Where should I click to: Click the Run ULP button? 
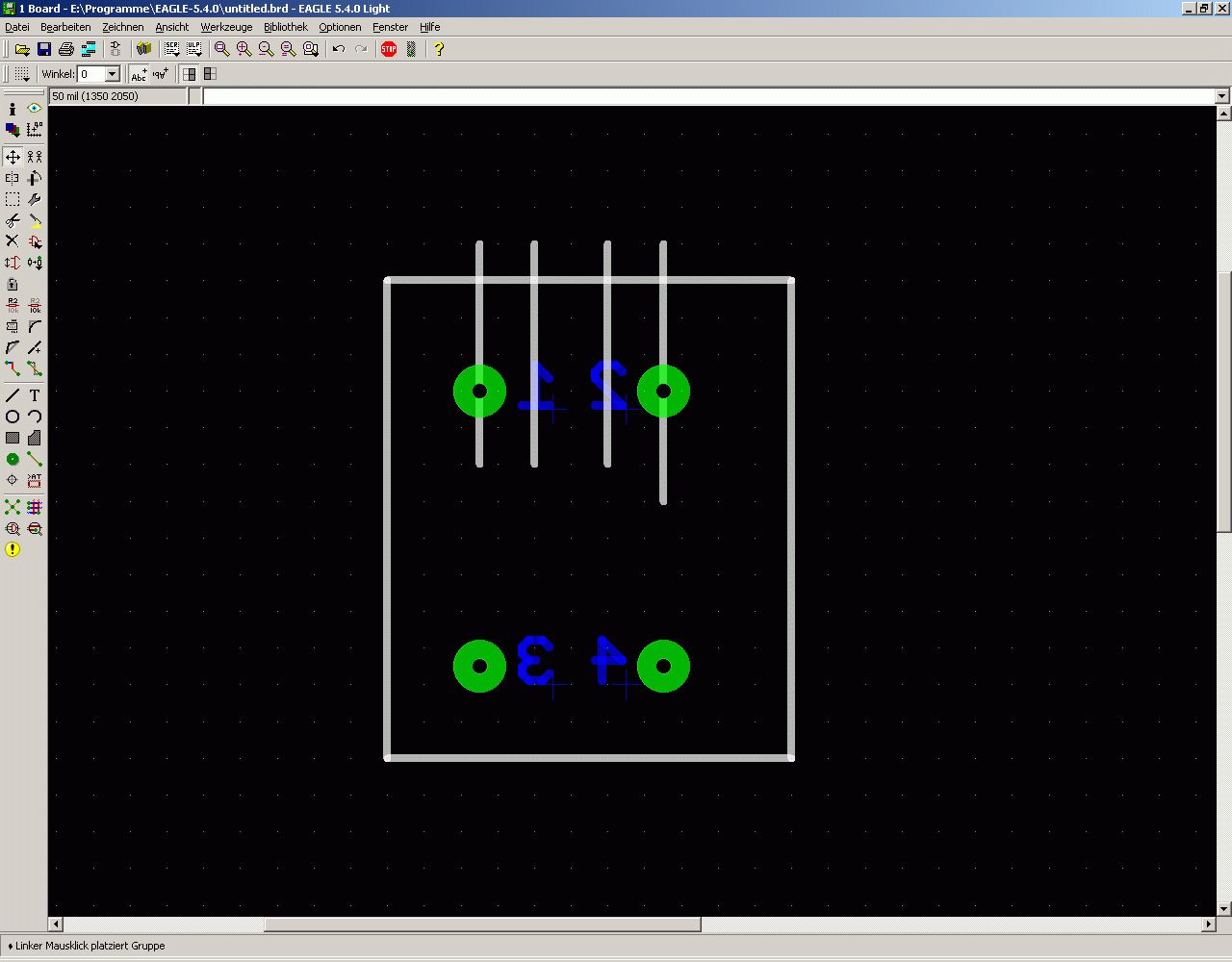(x=193, y=48)
